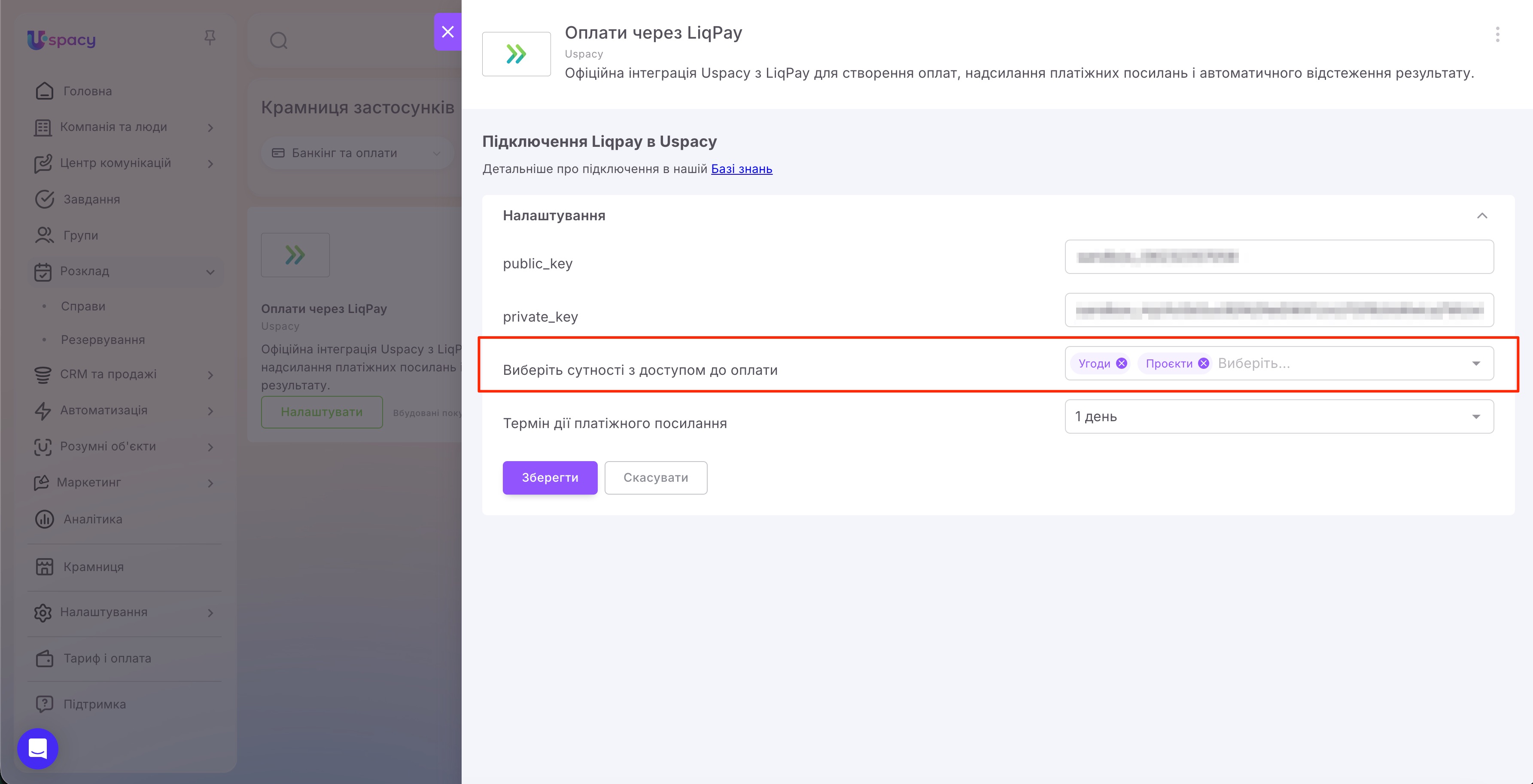Remove the Проєкти tag
Image resolution: width=1533 pixels, height=784 pixels.
[1203, 363]
